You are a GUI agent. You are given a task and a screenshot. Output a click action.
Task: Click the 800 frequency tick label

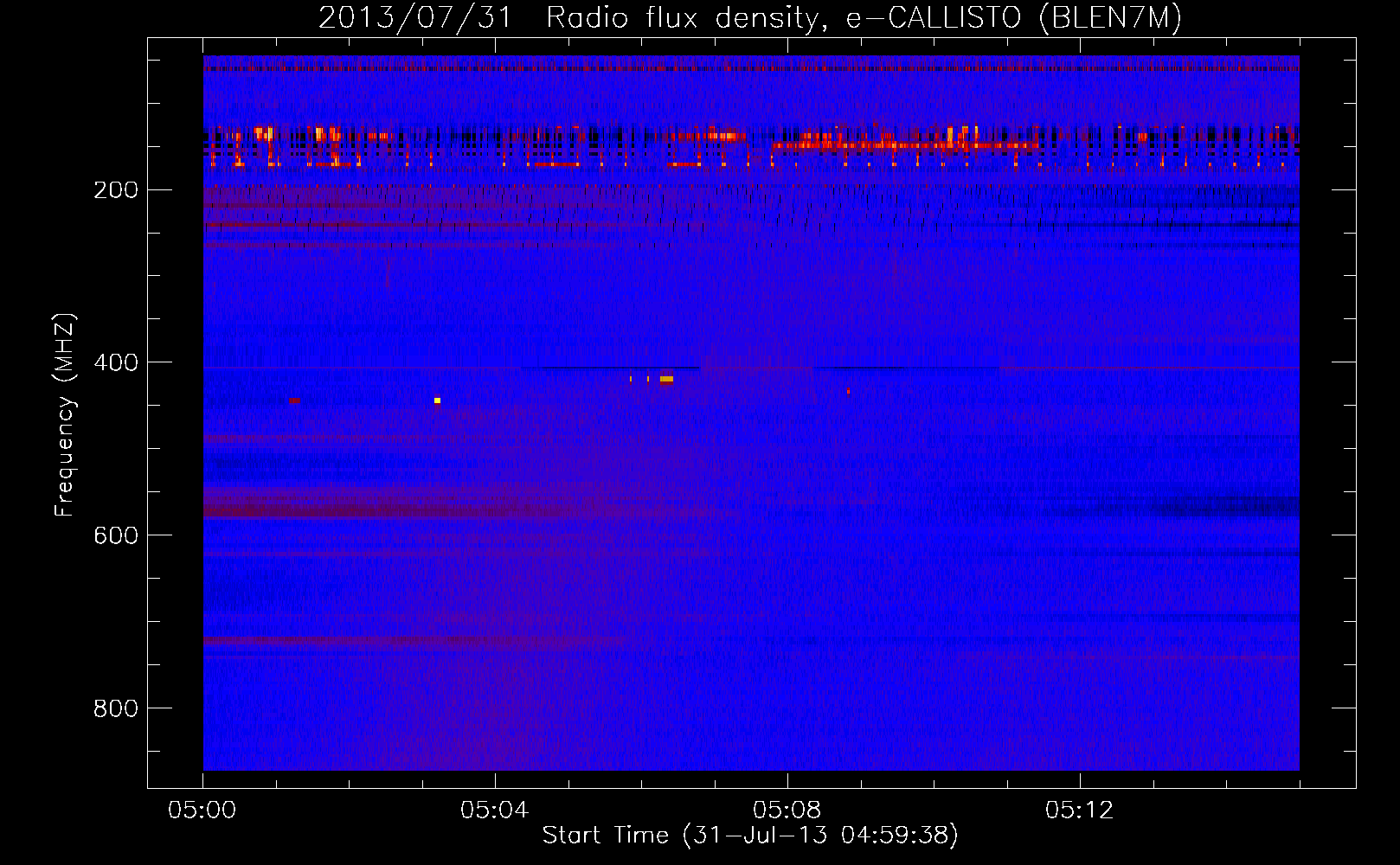tap(116, 708)
